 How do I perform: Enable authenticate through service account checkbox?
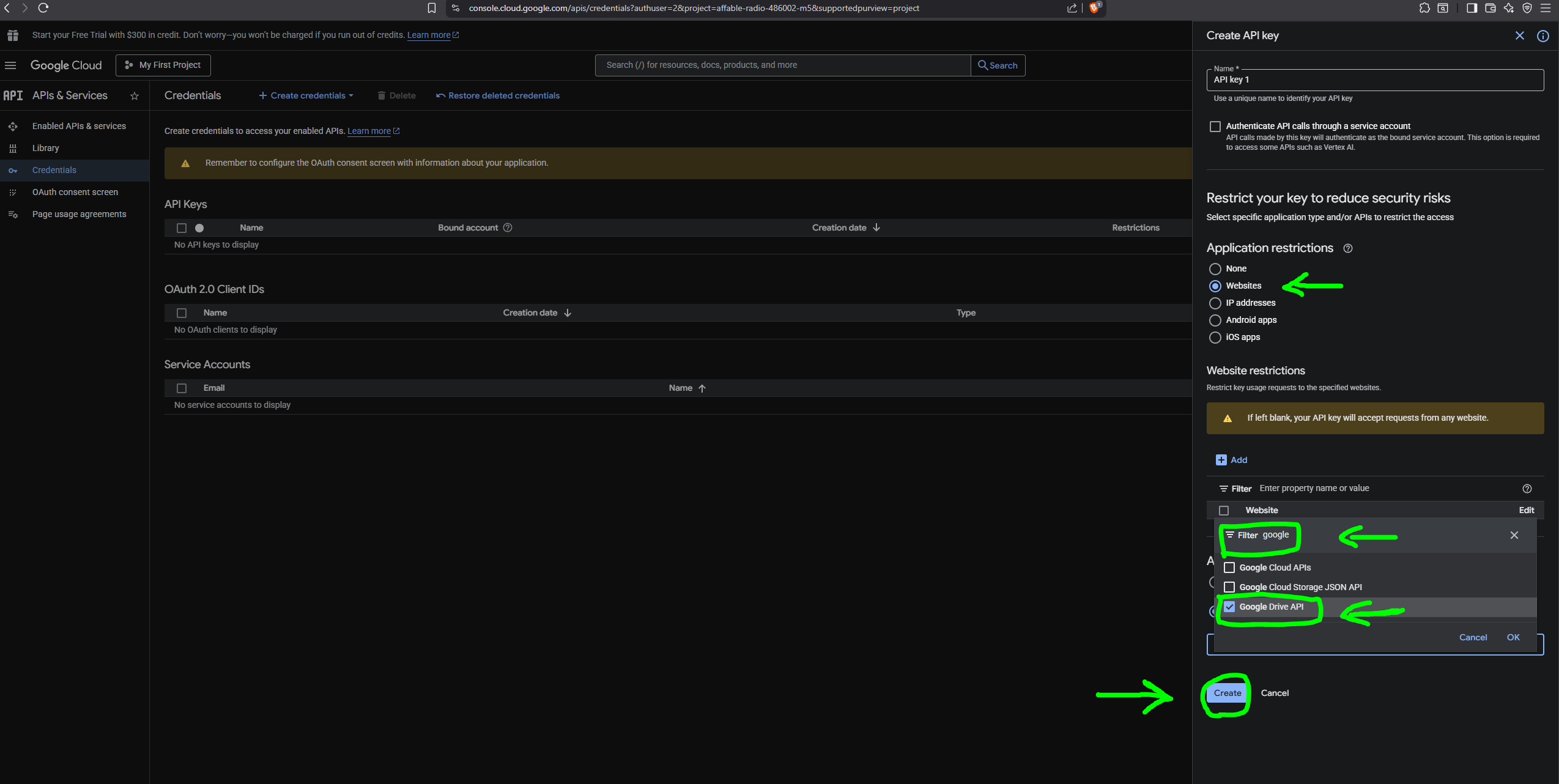[x=1215, y=127]
